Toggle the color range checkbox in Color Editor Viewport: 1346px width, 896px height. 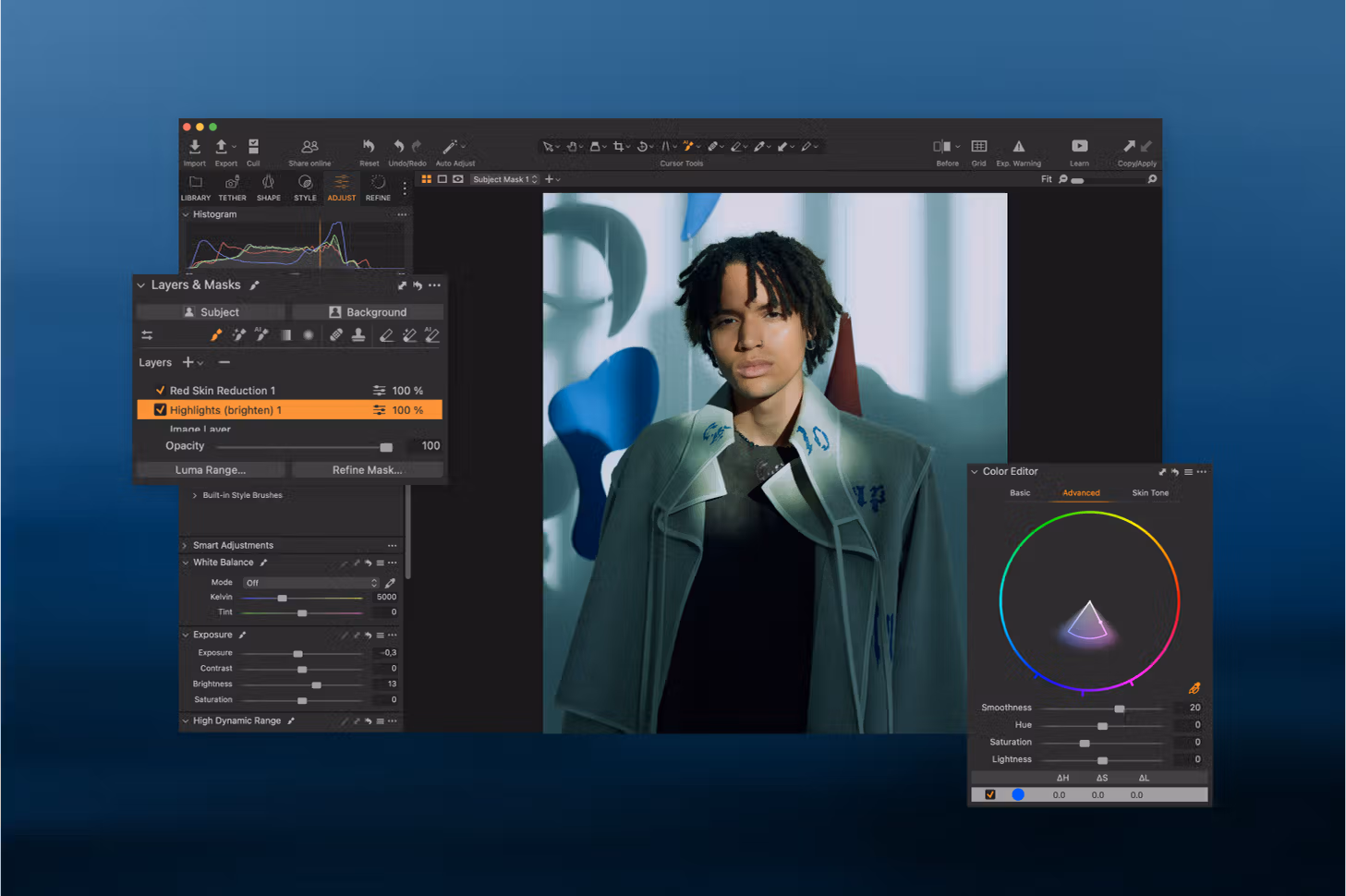(990, 794)
